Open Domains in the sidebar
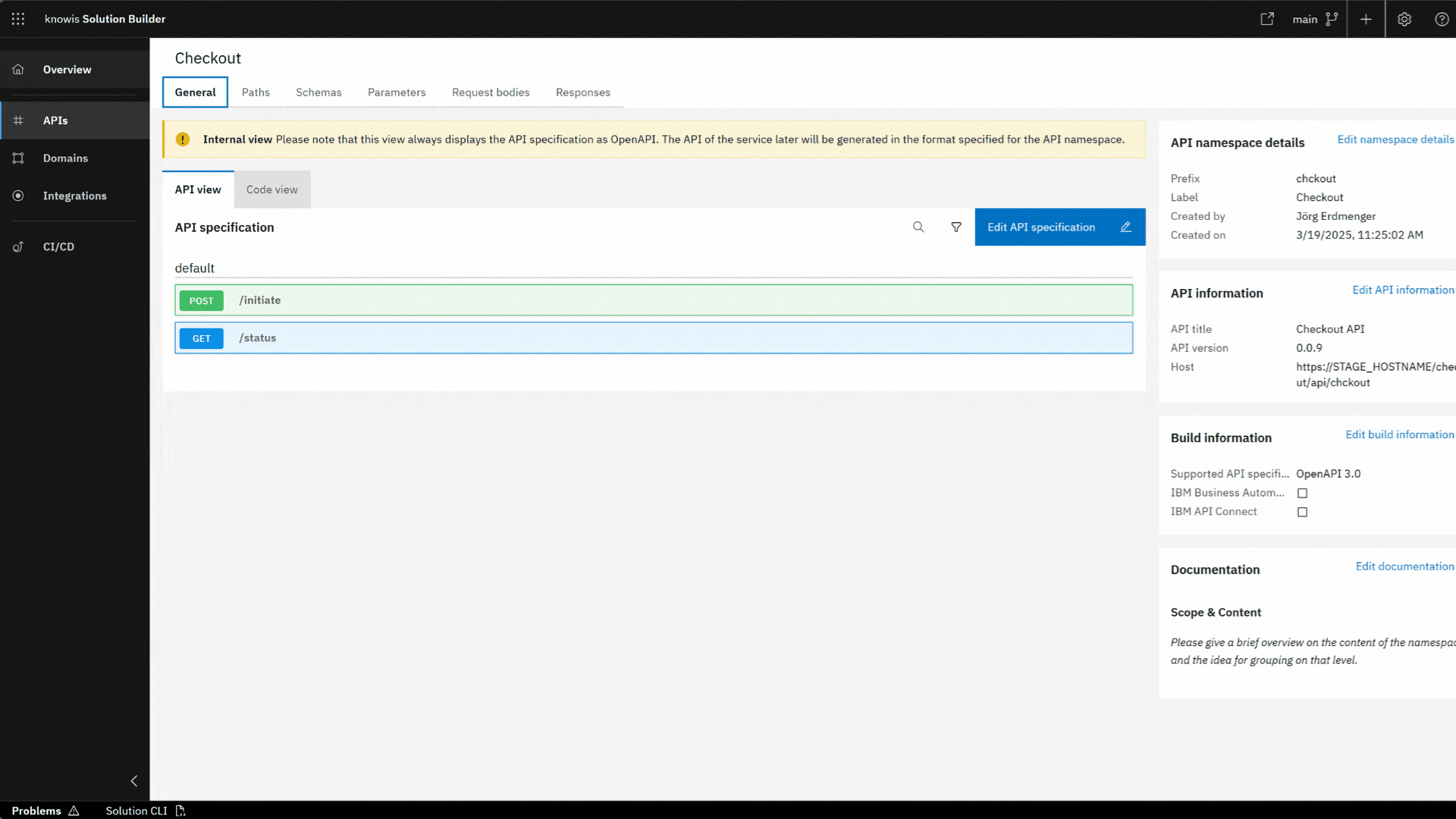This screenshot has height=819, width=1456. click(x=65, y=158)
